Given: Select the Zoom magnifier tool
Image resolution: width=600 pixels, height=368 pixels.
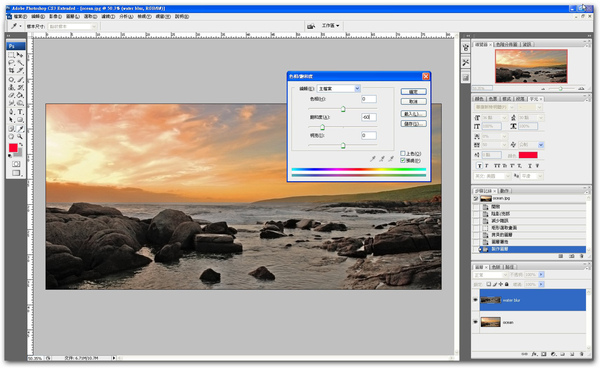Looking at the screenshot, I should pos(20,137).
